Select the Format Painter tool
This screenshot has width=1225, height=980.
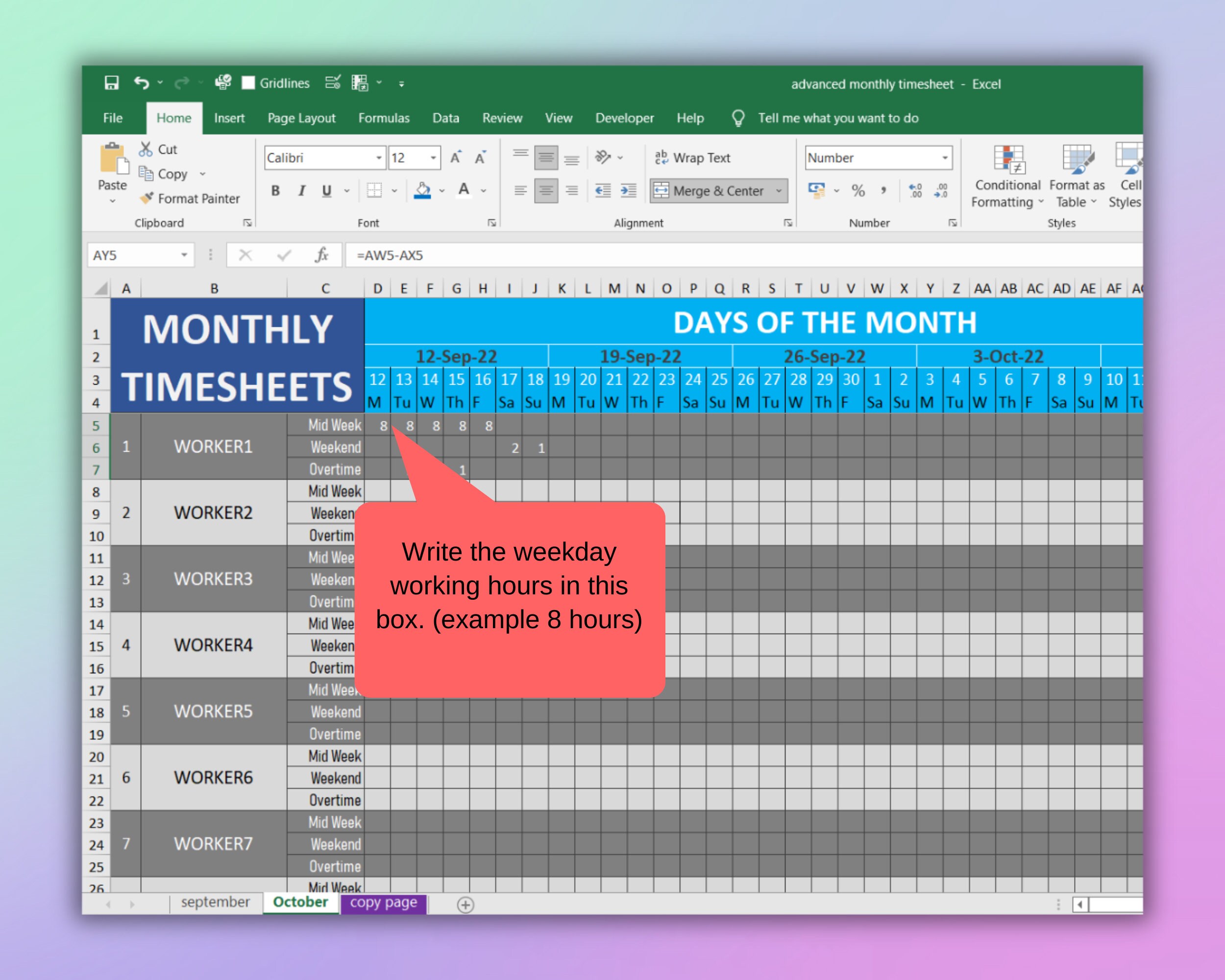tap(190, 198)
